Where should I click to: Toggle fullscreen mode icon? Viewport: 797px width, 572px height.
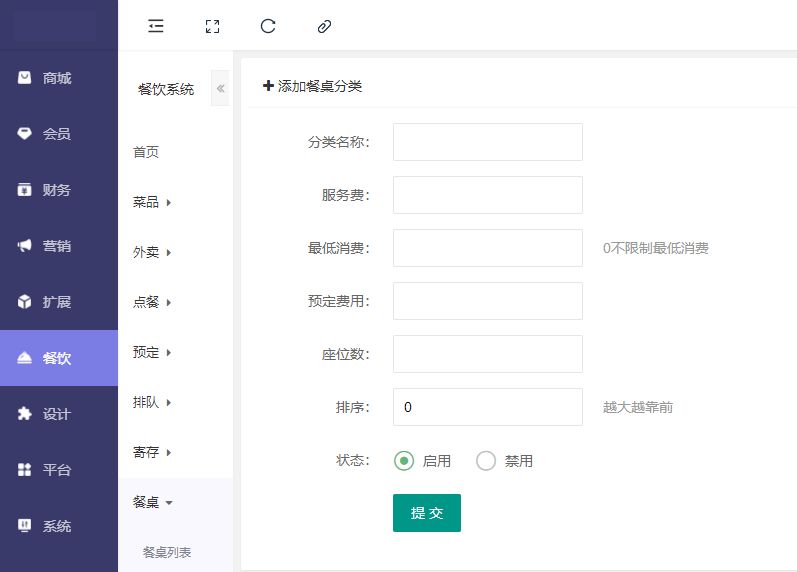click(211, 27)
